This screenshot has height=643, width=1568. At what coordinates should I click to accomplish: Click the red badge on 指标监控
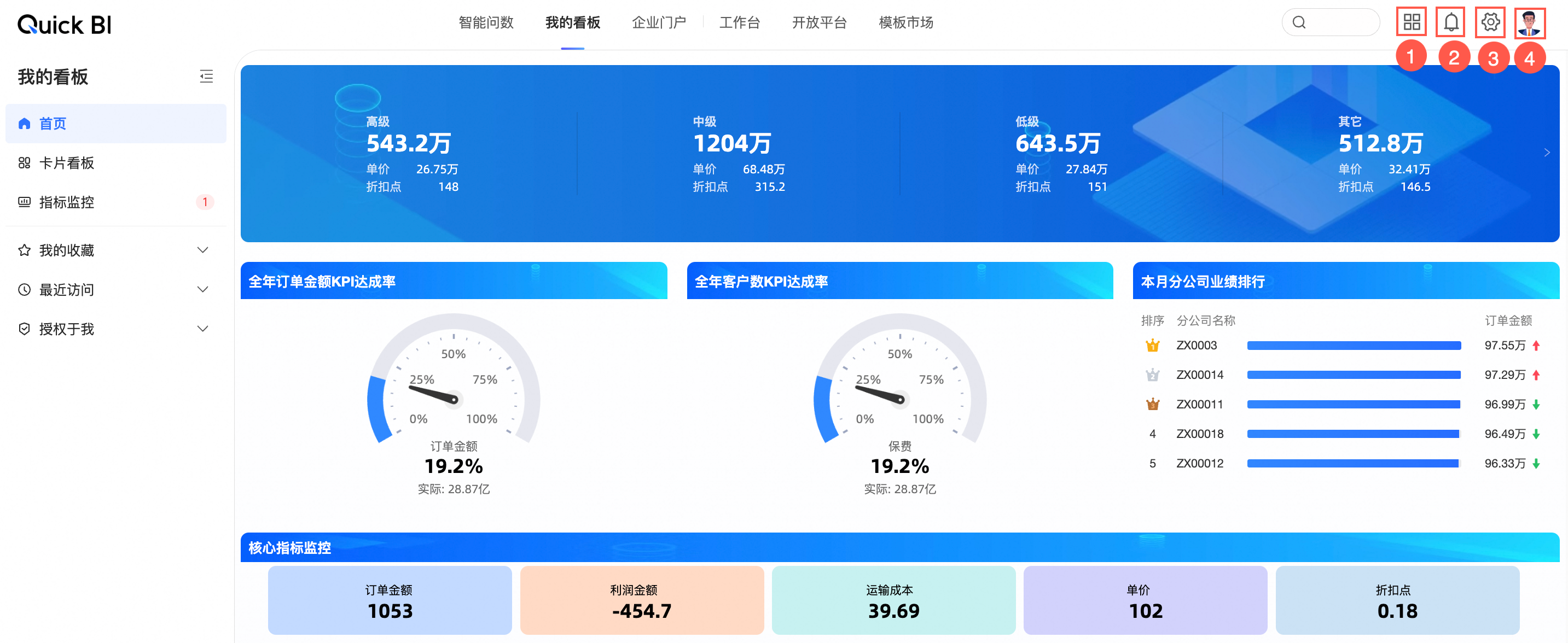click(205, 202)
